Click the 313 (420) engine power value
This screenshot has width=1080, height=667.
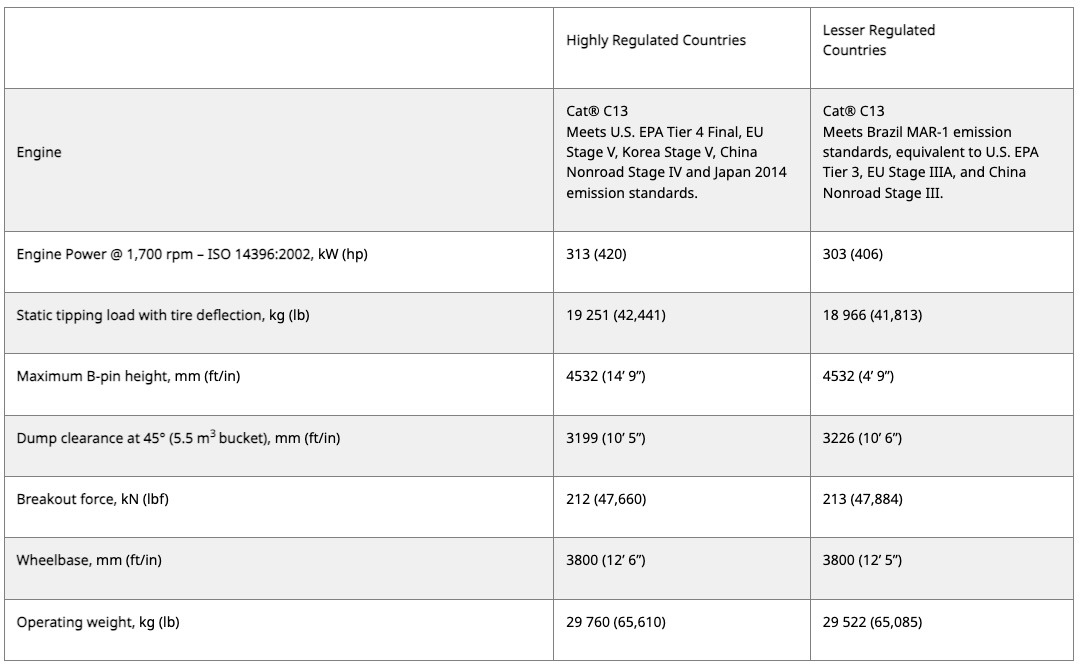pyautogui.click(x=598, y=254)
